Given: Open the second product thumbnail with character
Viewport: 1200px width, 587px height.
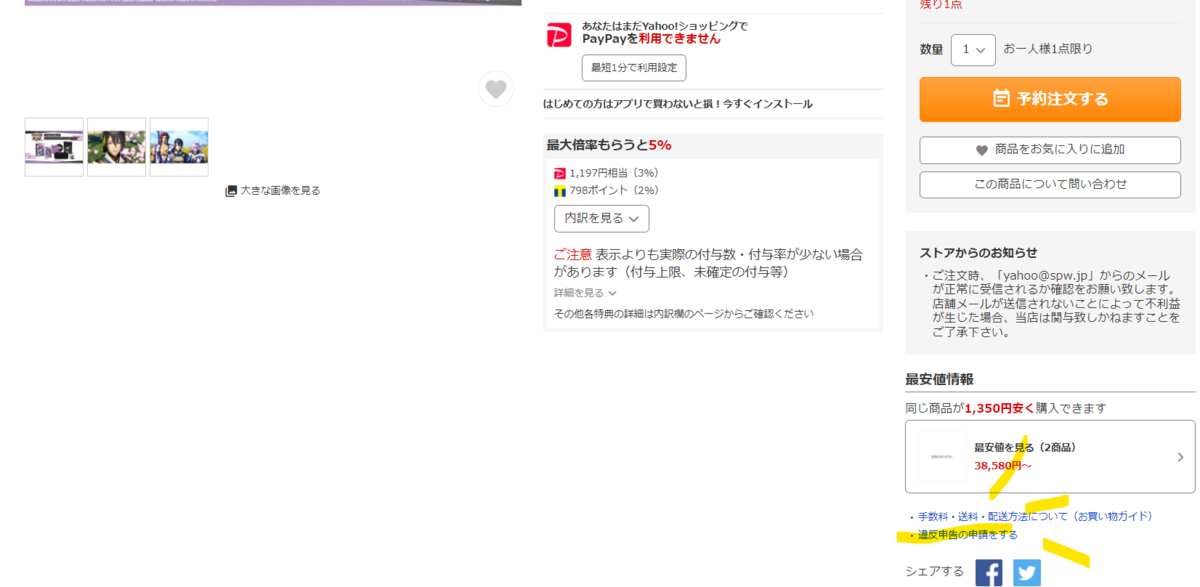Looking at the screenshot, I should (116, 147).
